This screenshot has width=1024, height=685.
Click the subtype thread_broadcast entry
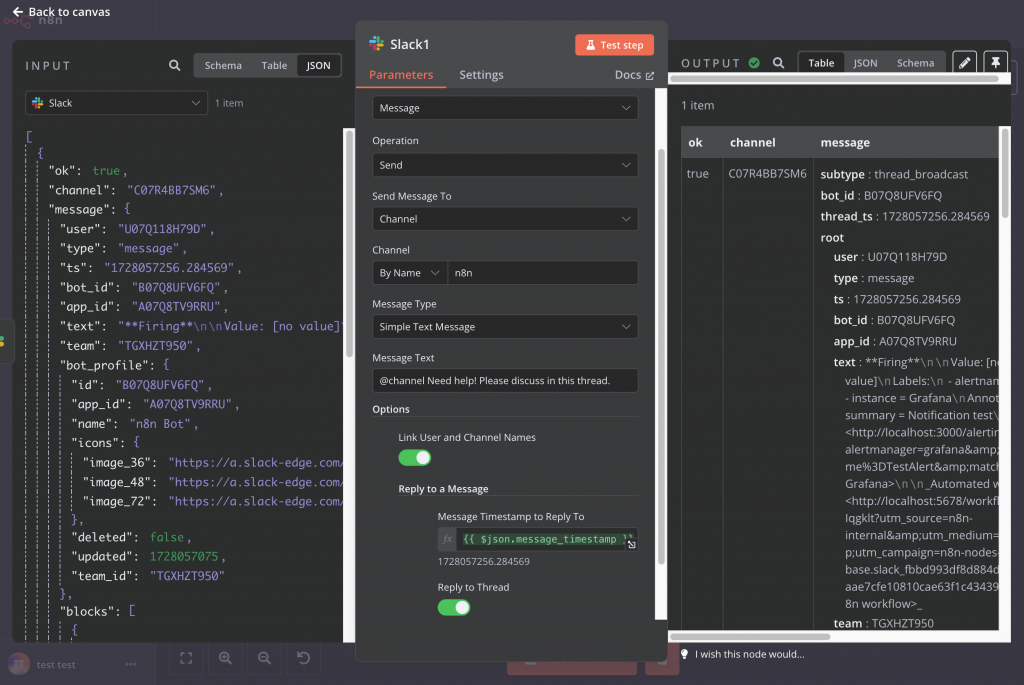point(894,174)
